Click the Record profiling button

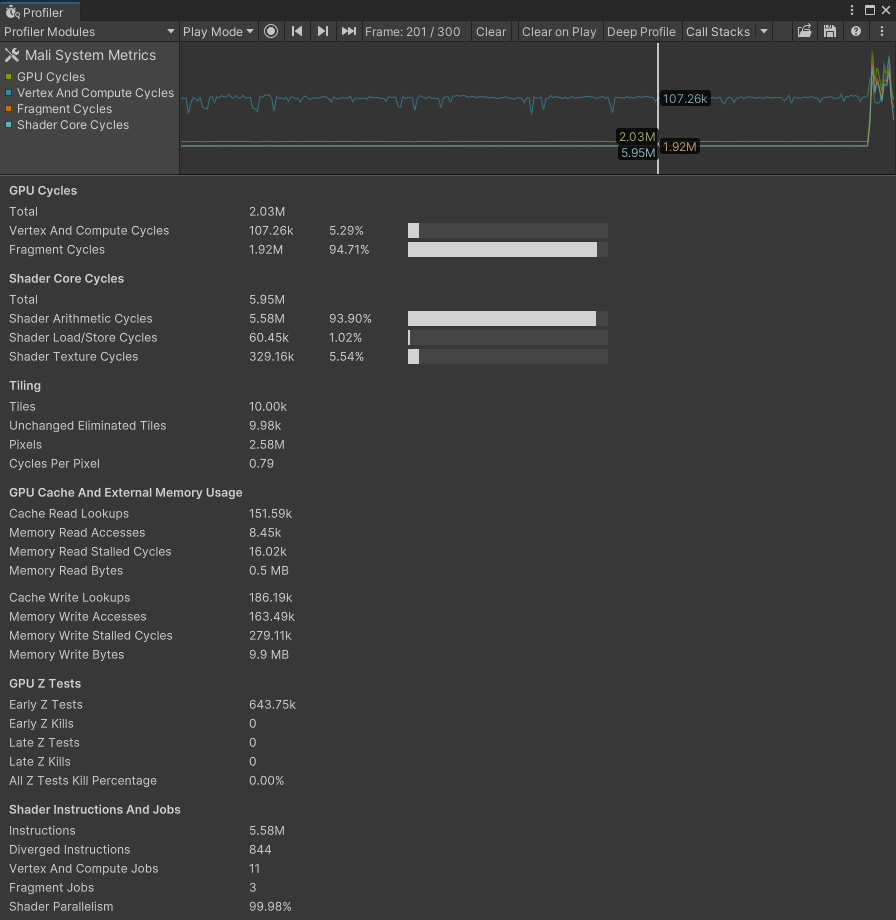click(x=271, y=31)
